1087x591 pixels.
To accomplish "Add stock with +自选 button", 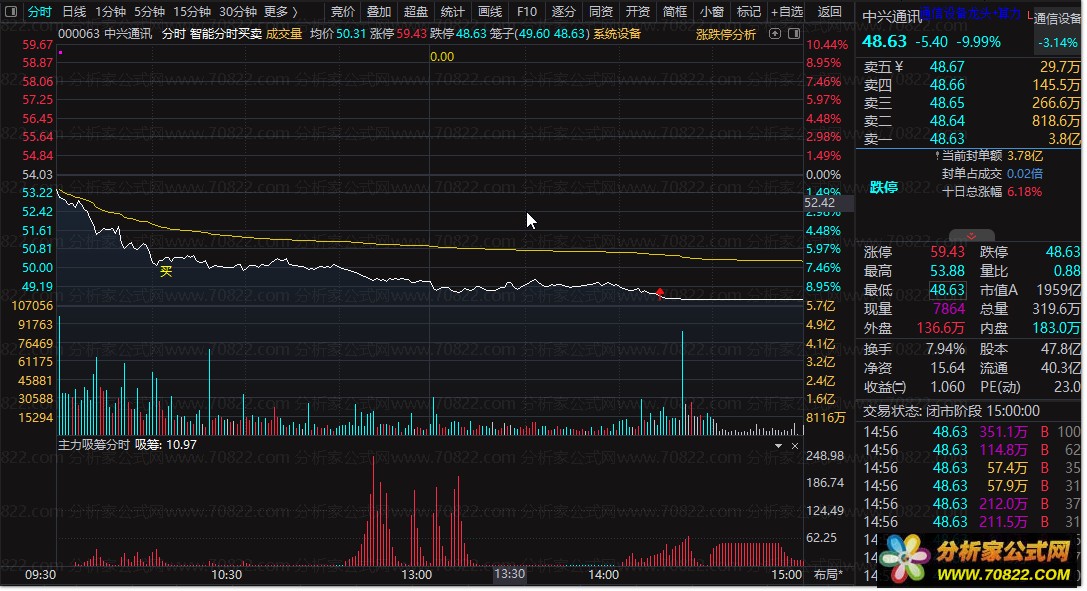I will pos(787,12).
